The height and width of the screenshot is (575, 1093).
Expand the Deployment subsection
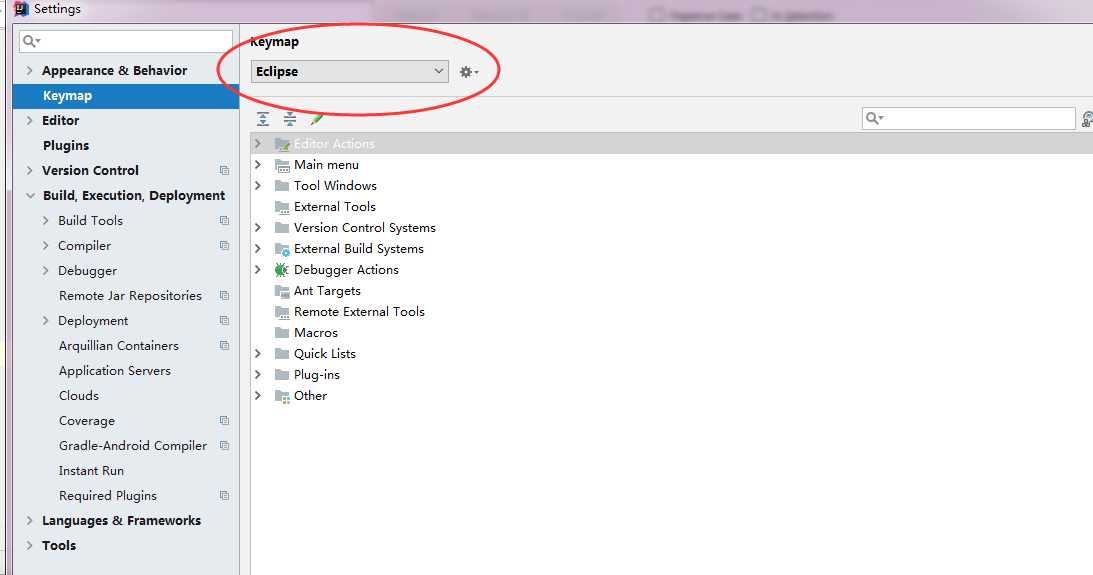point(45,321)
